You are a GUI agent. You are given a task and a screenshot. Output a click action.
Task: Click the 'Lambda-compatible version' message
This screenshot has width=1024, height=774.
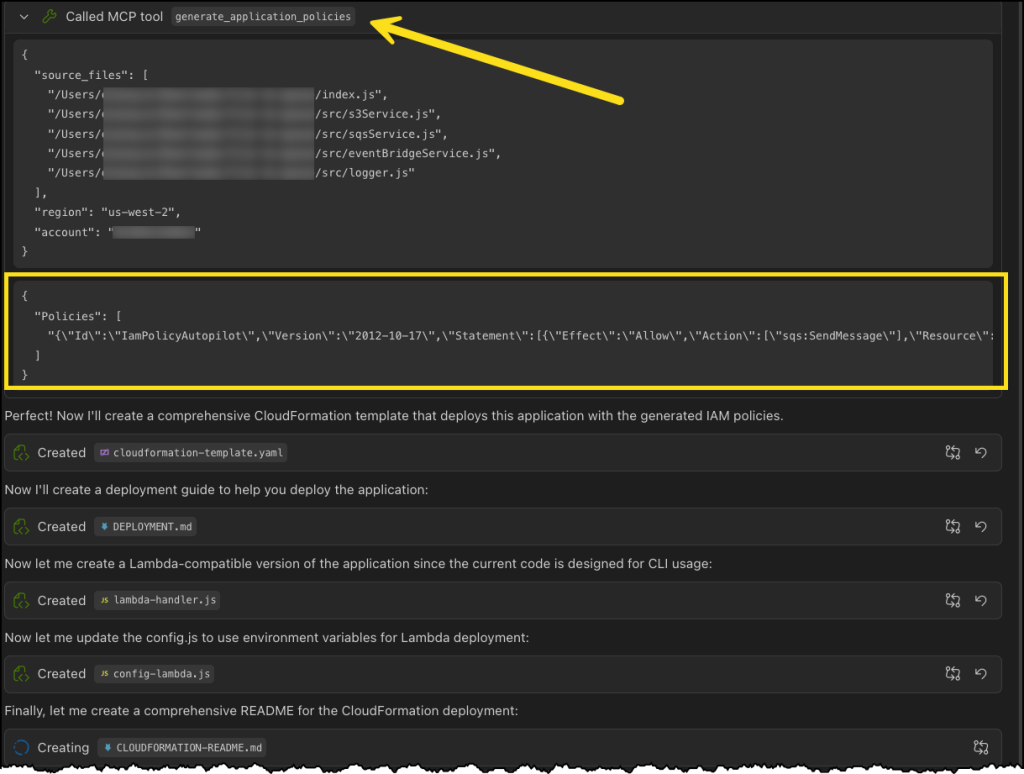tap(358, 563)
